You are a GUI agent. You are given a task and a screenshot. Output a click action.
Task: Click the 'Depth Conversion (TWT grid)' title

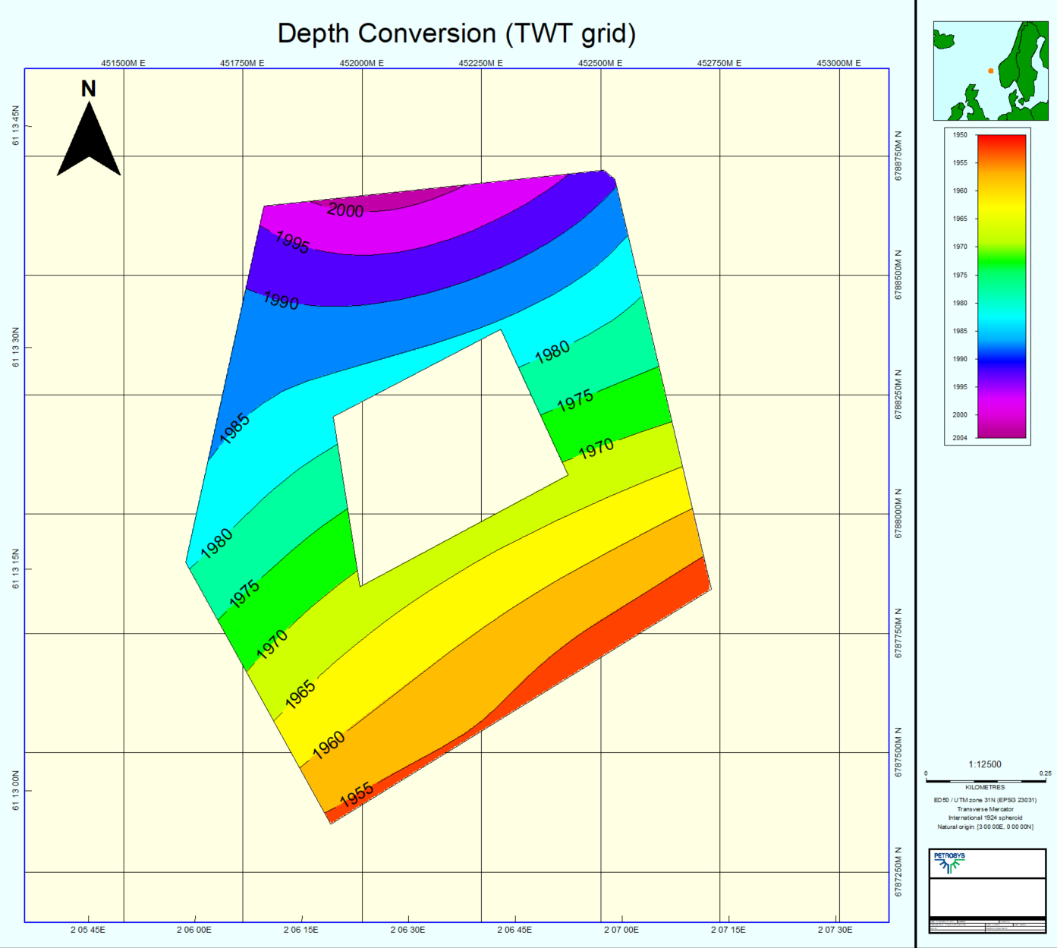[457, 33]
